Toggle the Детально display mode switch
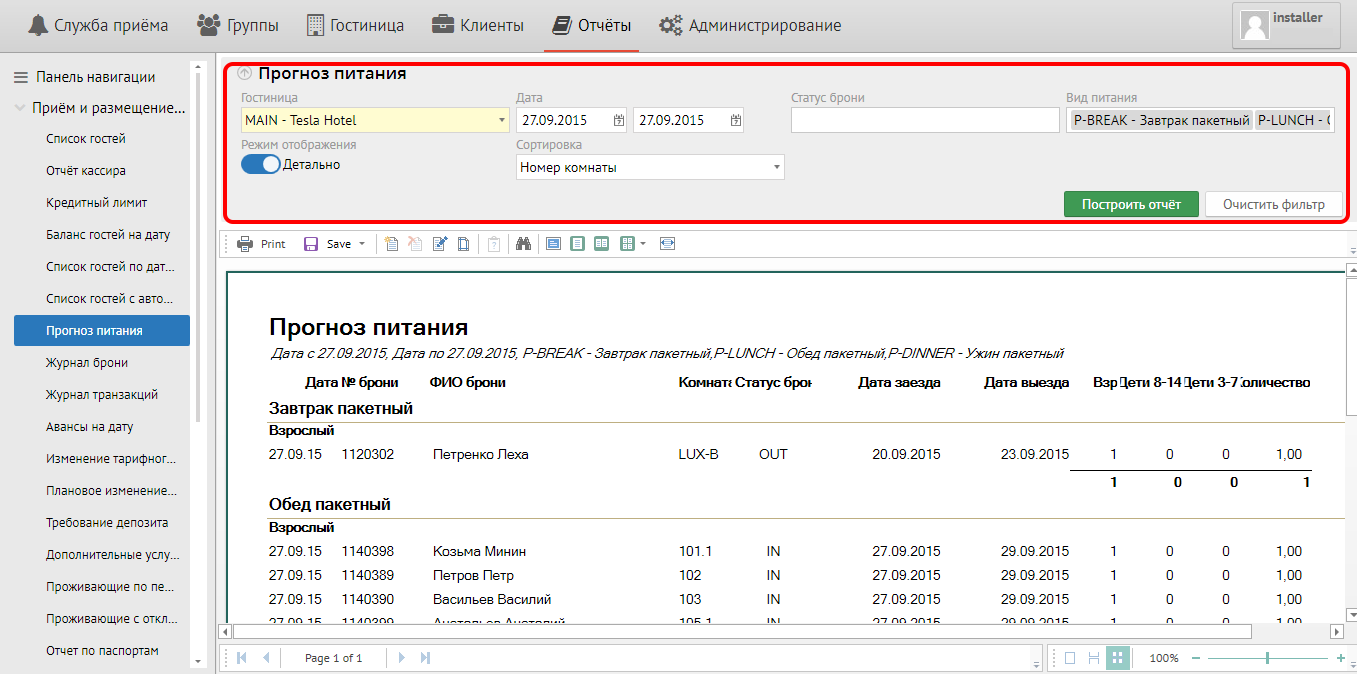 tap(260, 165)
